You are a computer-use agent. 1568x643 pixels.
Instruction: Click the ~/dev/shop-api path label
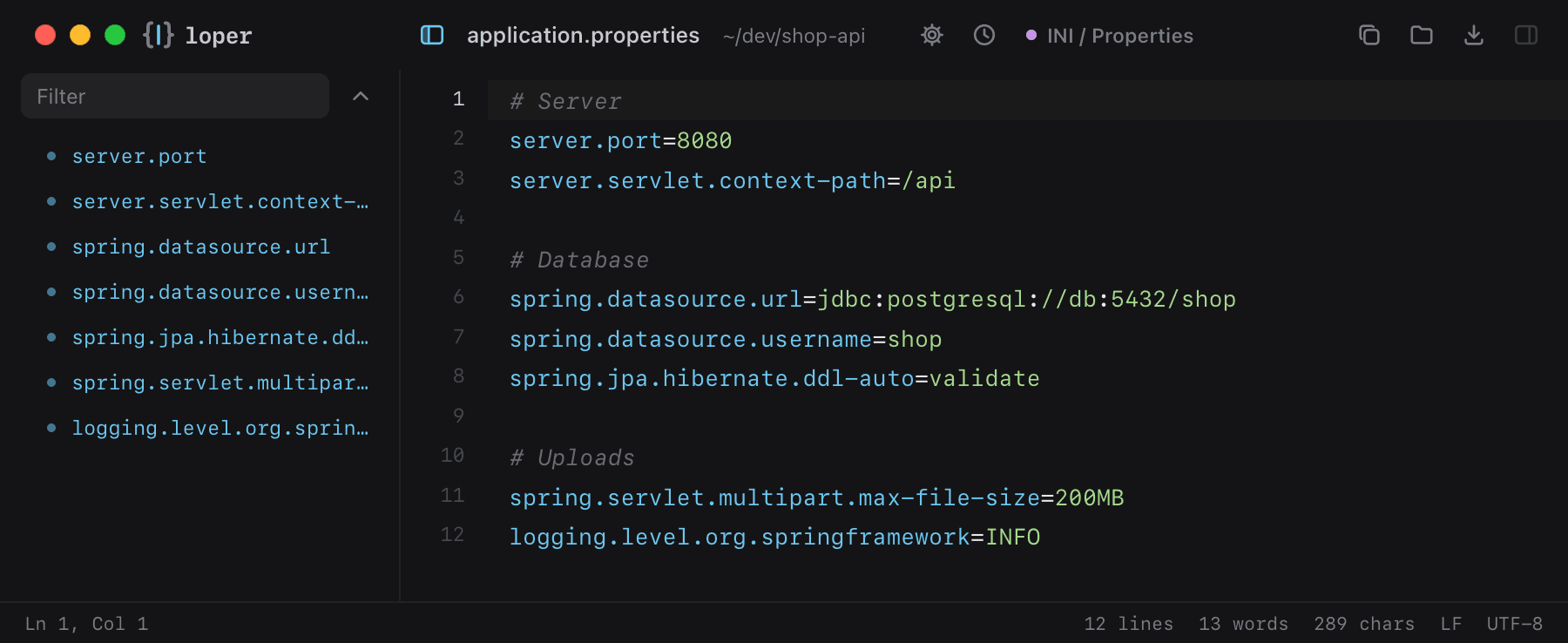coord(794,36)
